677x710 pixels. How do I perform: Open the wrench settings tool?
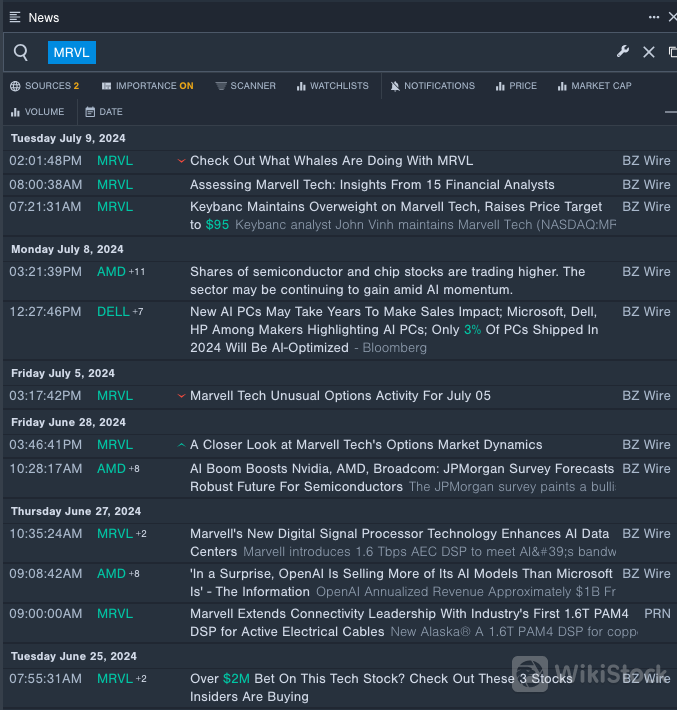(x=622, y=52)
